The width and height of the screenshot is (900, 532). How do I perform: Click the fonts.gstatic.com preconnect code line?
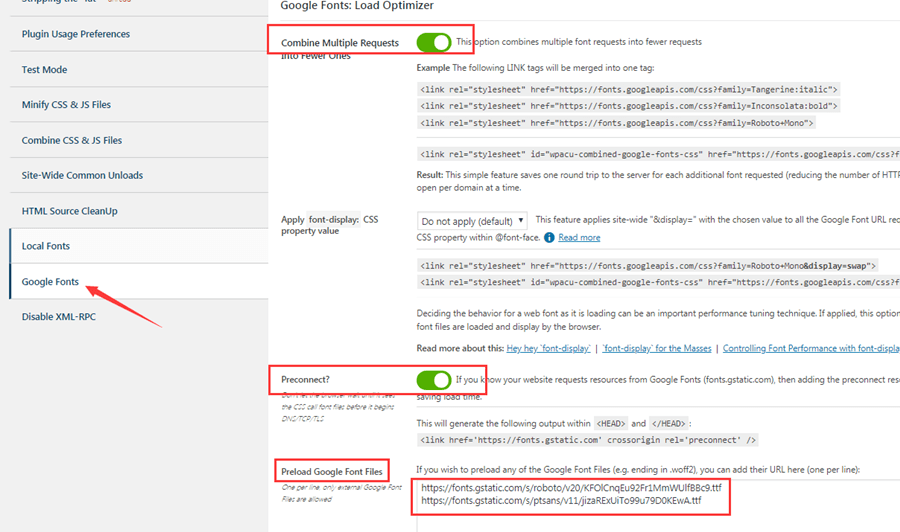coord(588,440)
